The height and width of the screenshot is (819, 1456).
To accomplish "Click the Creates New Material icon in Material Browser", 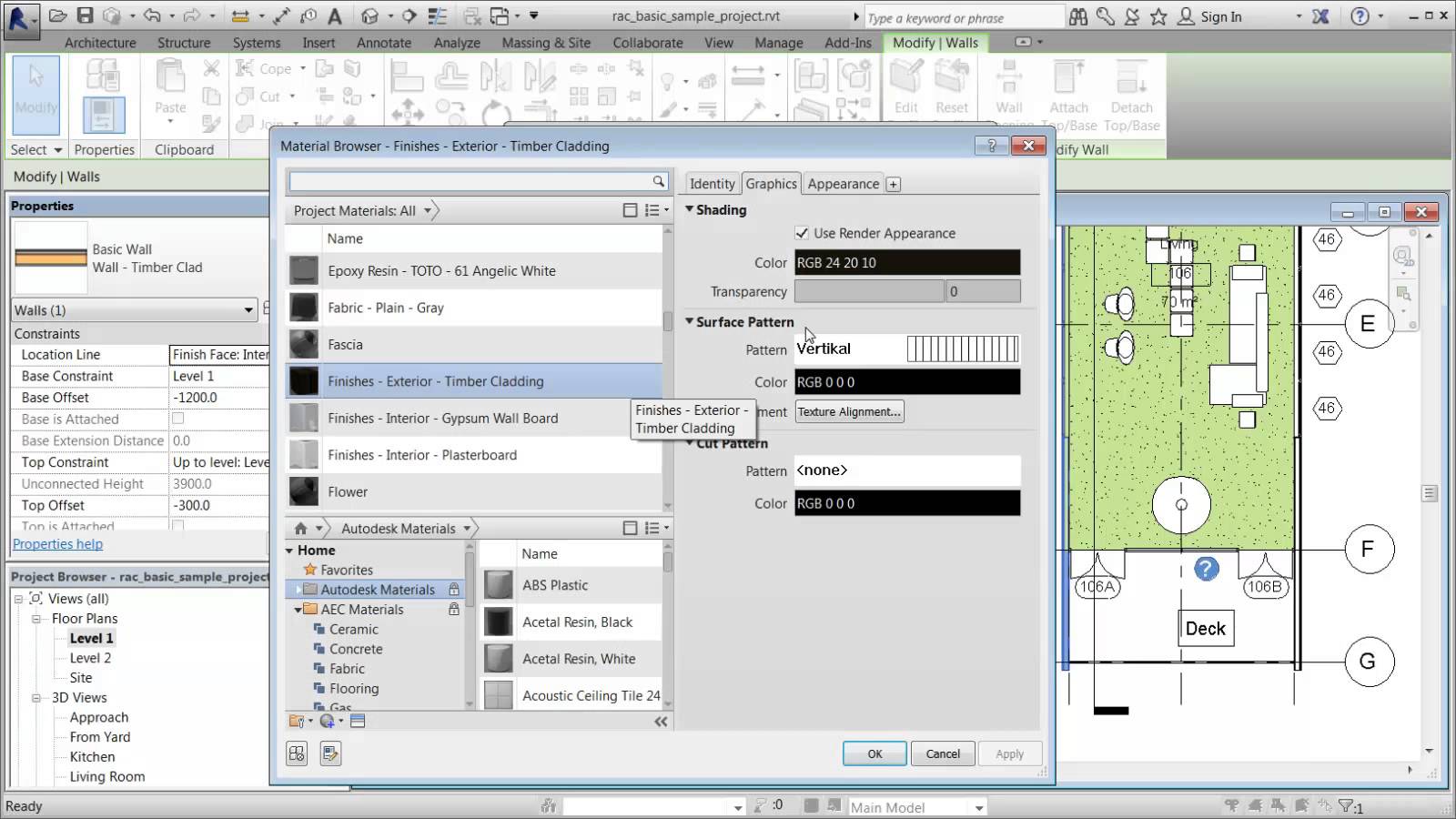I will pos(296,753).
